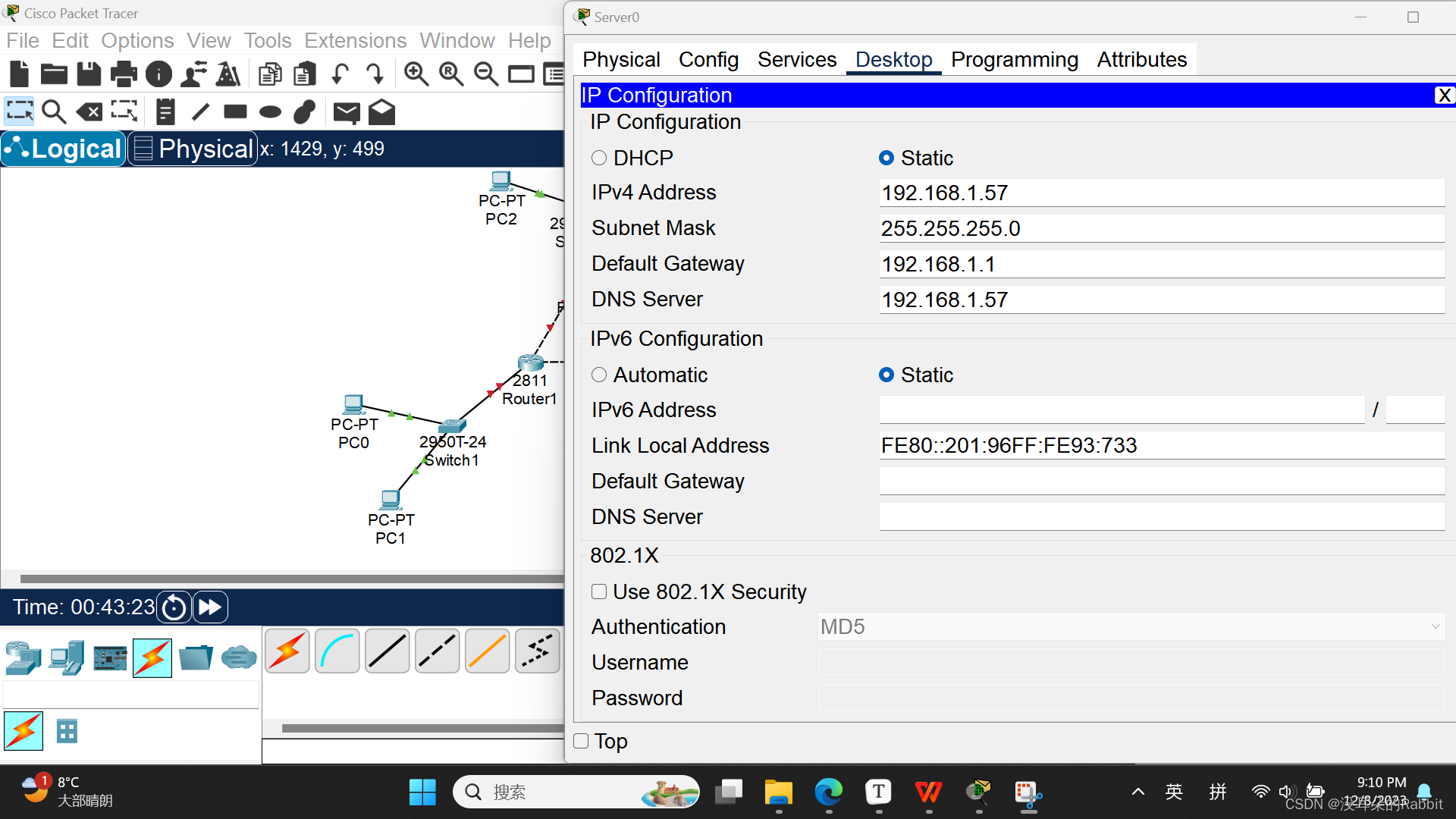The image size is (1456, 819).
Task: Switch to Server0 Config tab
Action: pos(708,59)
